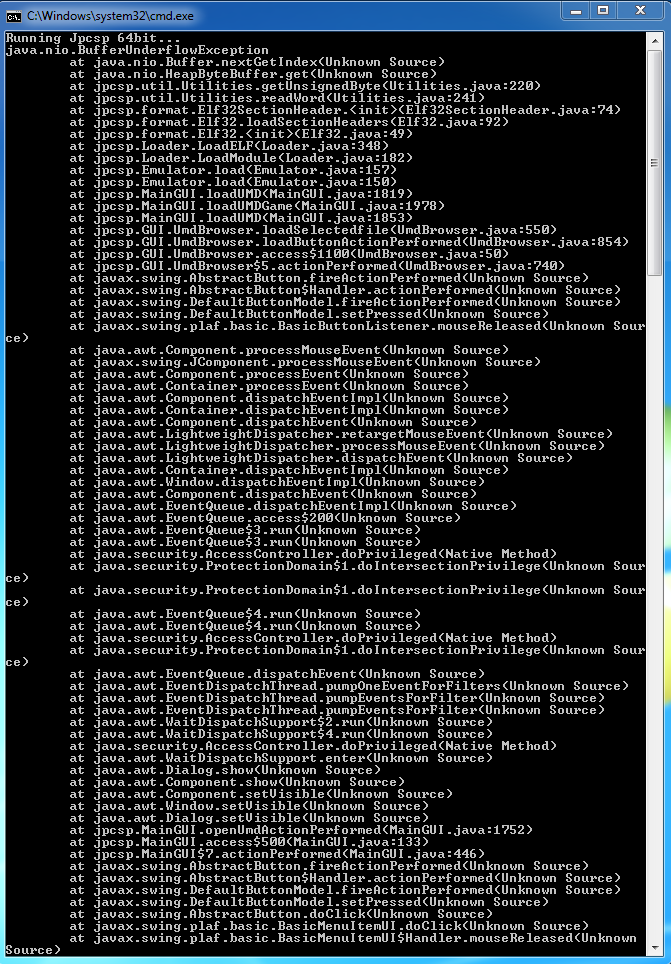The width and height of the screenshot is (671, 964).
Task: Click the WaitDispatchSupport.enter line
Action: (x=280, y=757)
